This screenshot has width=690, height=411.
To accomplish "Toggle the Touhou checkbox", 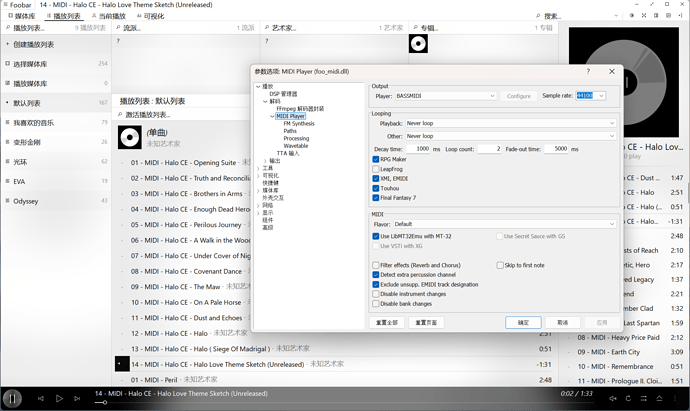I will tap(376, 188).
